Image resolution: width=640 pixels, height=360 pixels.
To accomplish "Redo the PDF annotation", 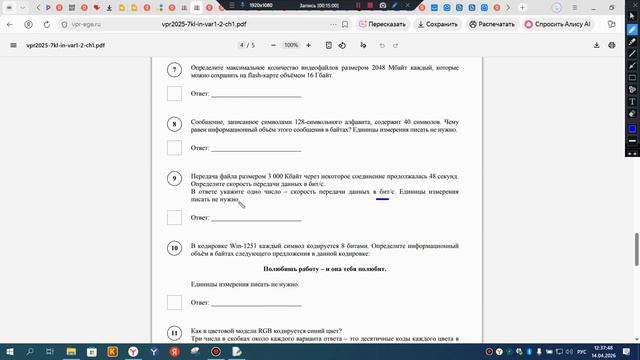I will click(x=396, y=45).
